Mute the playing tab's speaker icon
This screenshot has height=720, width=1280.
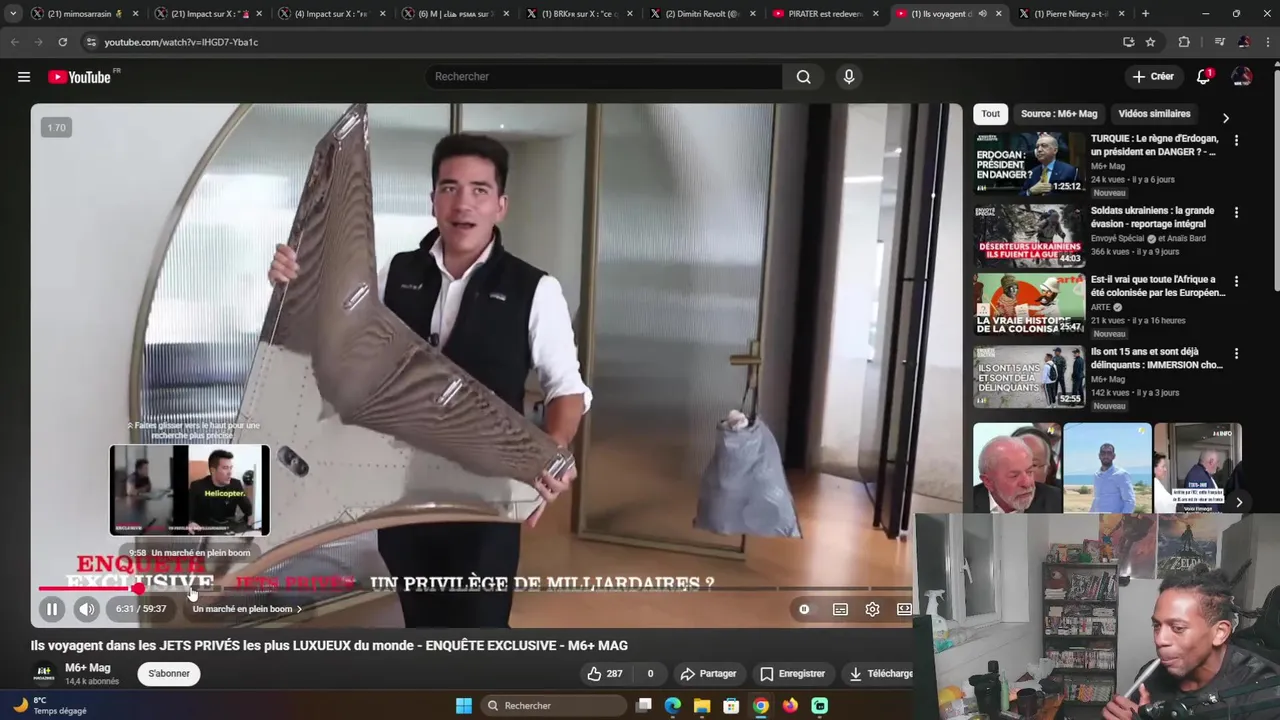982,14
